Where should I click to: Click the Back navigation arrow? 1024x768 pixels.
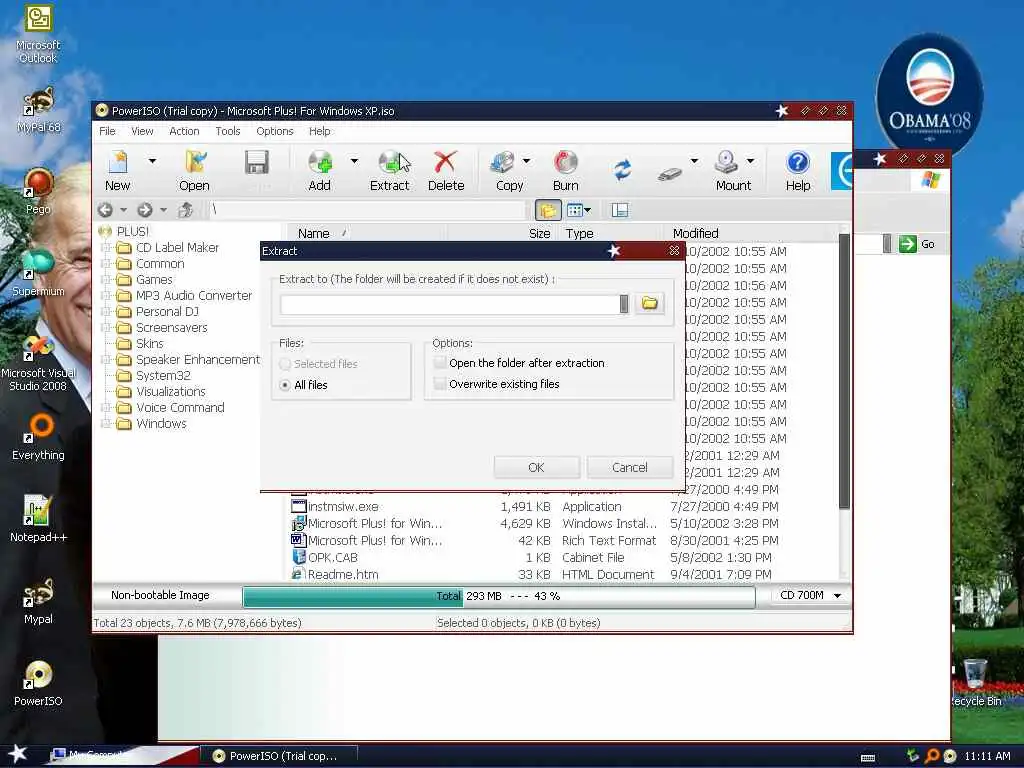pyautogui.click(x=105, y=210)
